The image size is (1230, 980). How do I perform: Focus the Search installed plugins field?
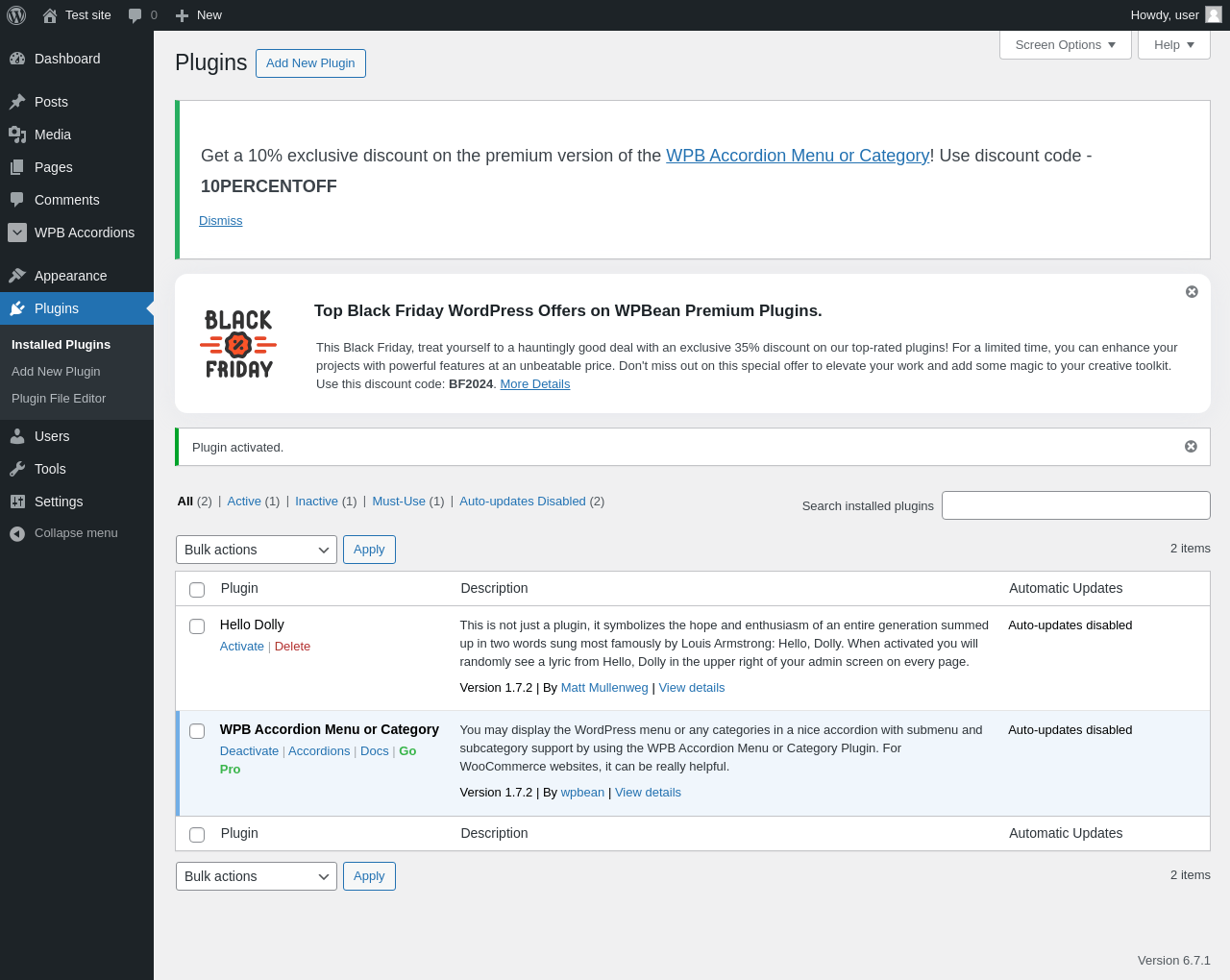[1076, 505]
